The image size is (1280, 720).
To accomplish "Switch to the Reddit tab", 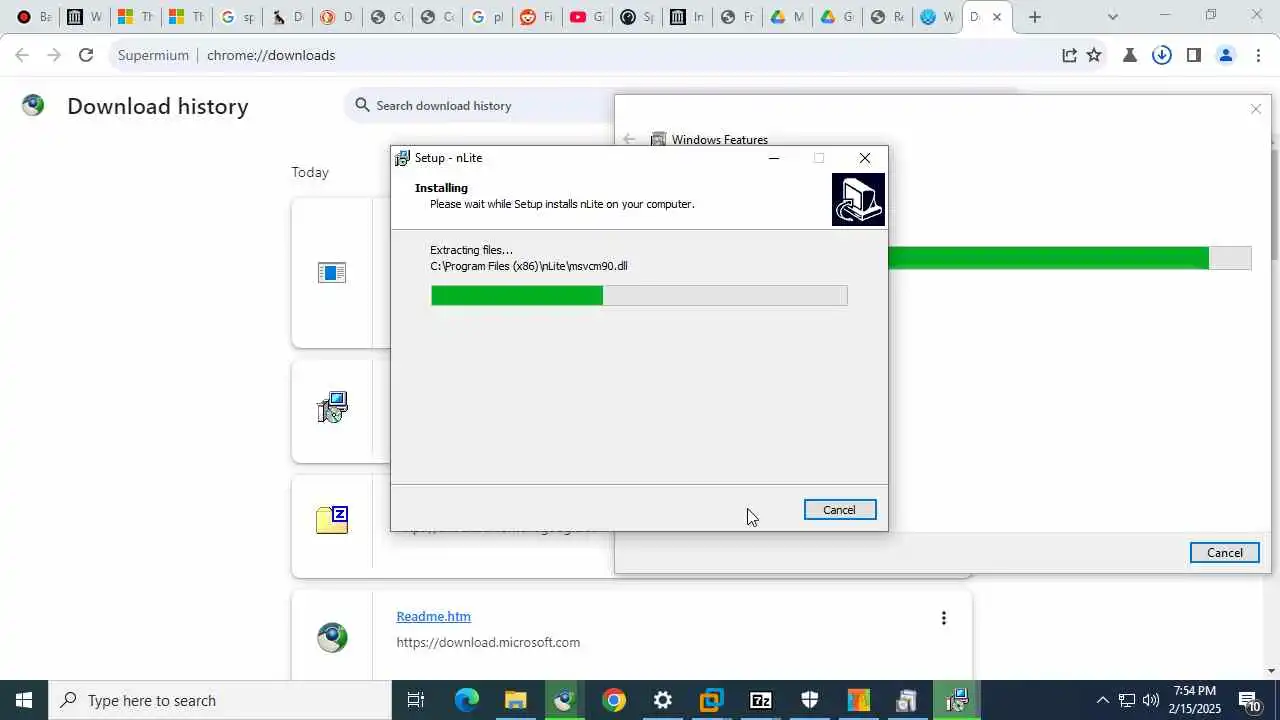I will pyautogui.click(x=537, y=17).
